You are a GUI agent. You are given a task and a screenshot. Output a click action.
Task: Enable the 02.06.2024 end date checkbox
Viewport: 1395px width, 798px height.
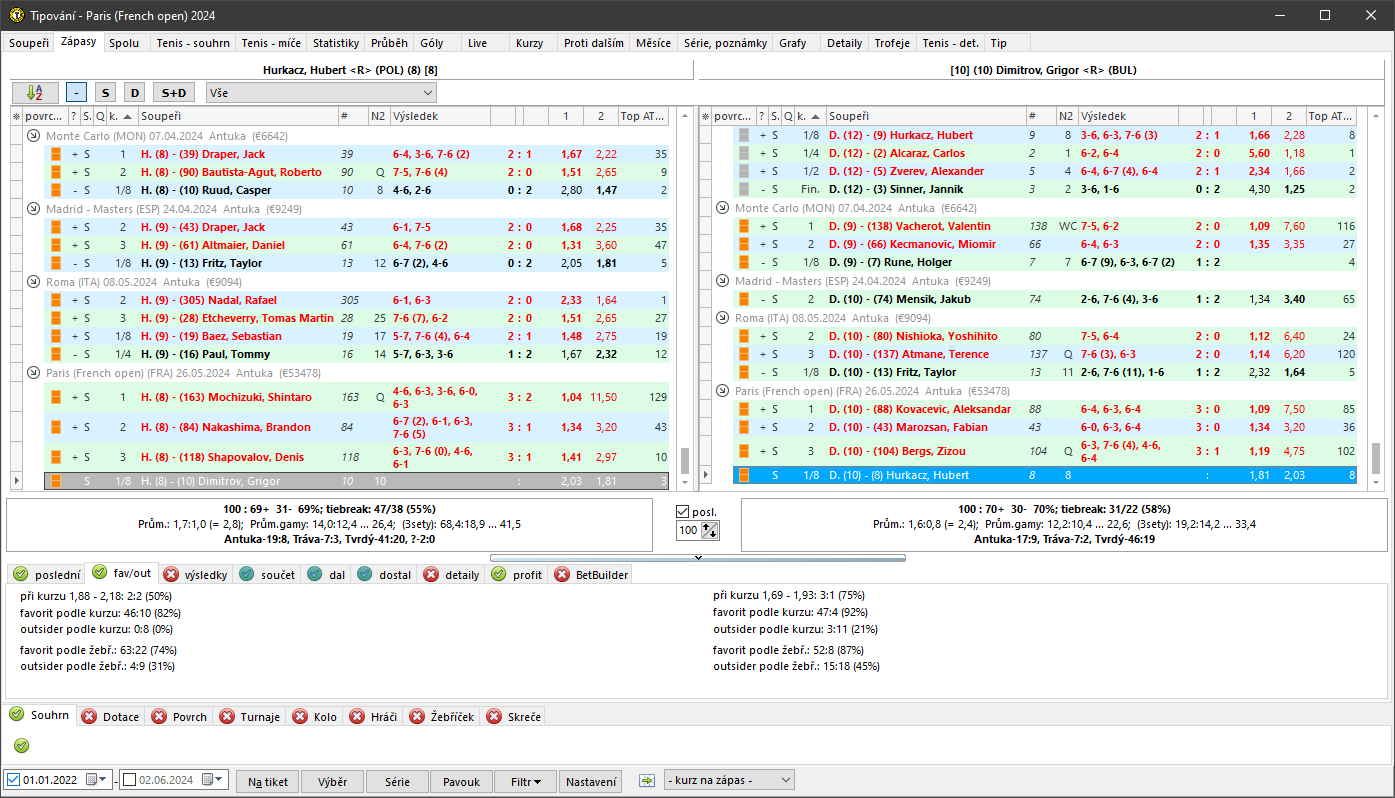[x=128, y=780]
